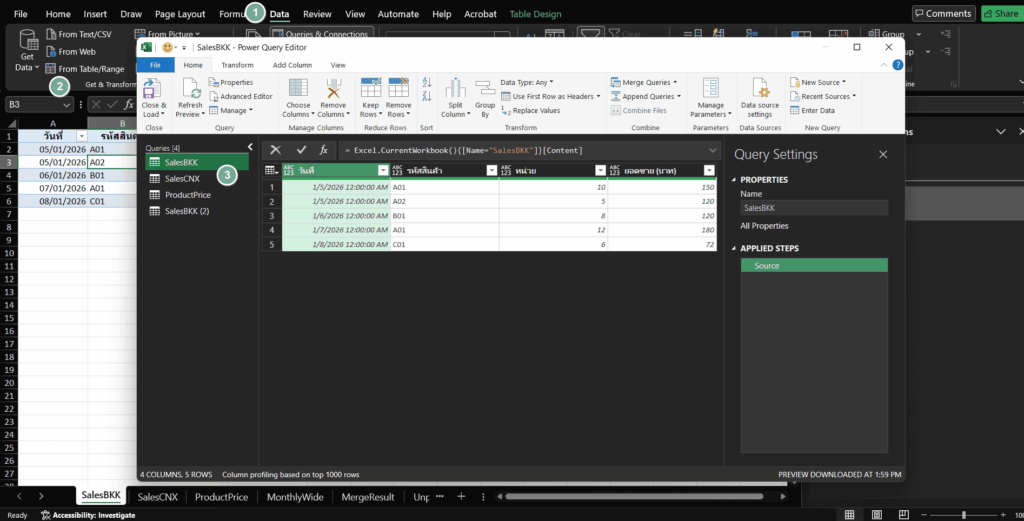Switch to the MonthlyWide worksheet tab
Viewport: 1024px width, 521px height.
[295, 497]
